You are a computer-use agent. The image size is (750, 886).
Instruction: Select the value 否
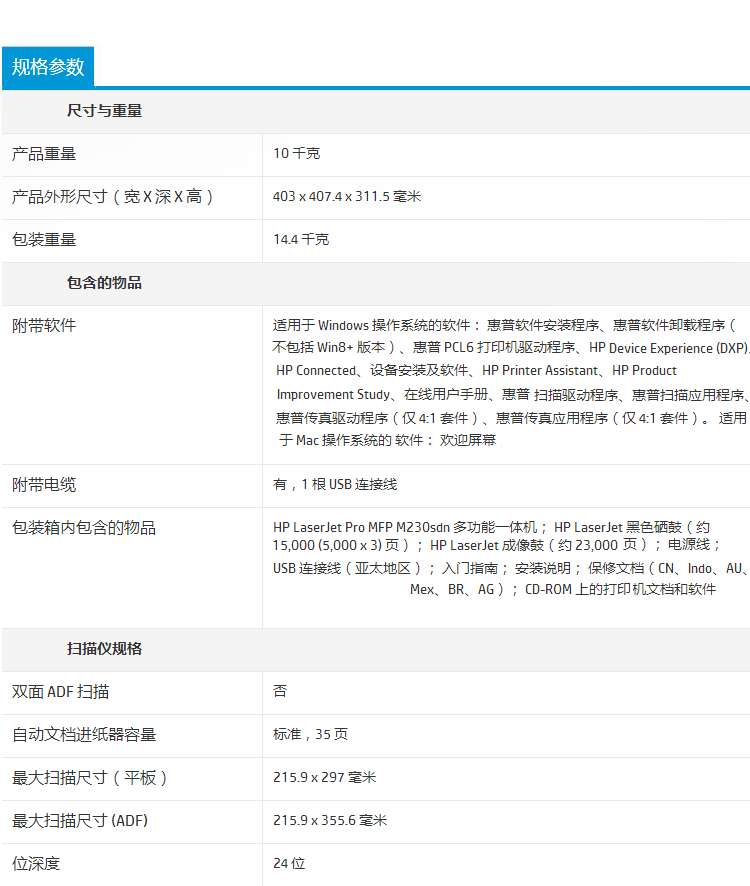(280, 691)
